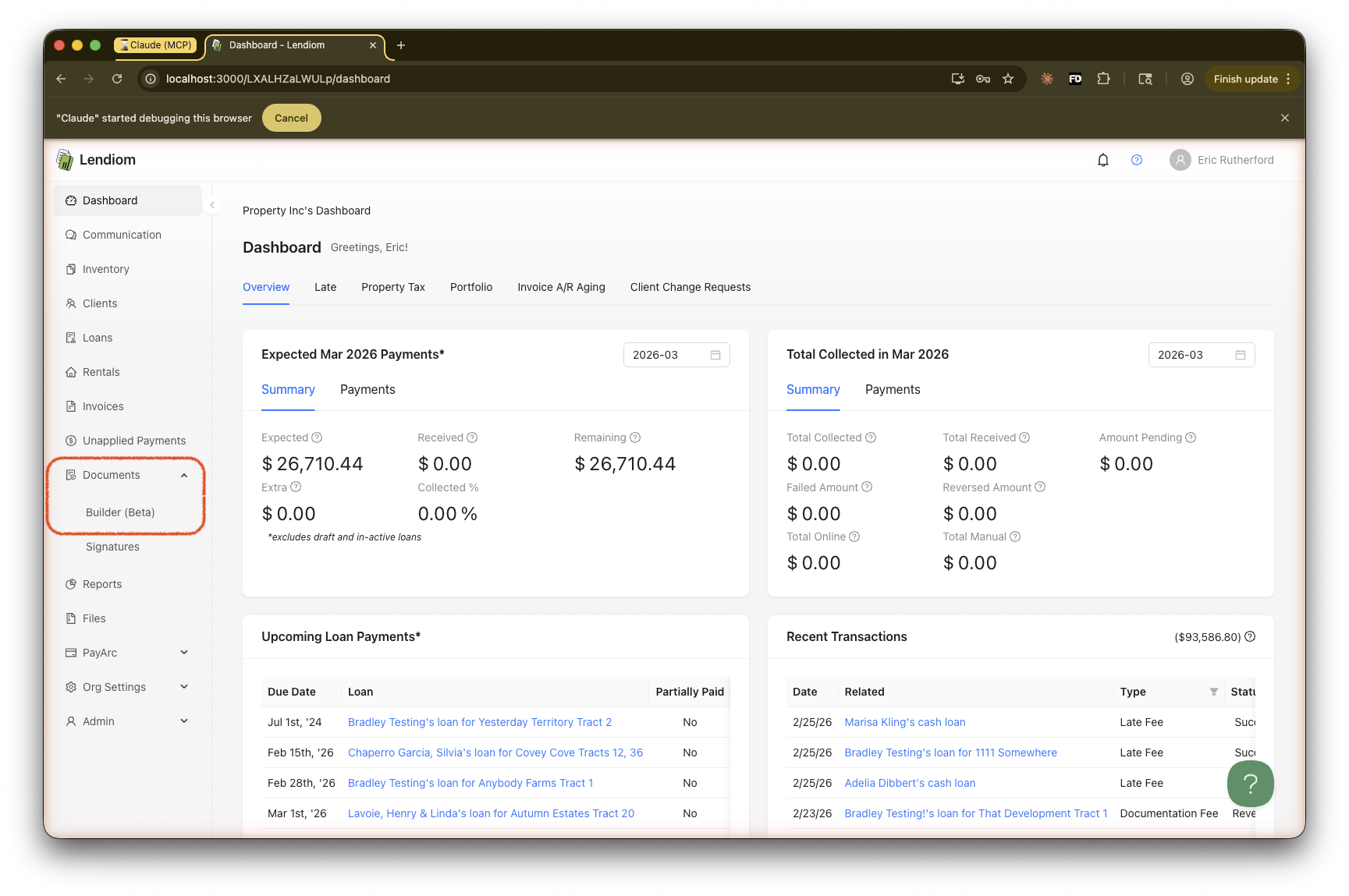Screen dimensions: 1349x896
Task: Collapse the sidebar with chevron handle
Action: 211,205
